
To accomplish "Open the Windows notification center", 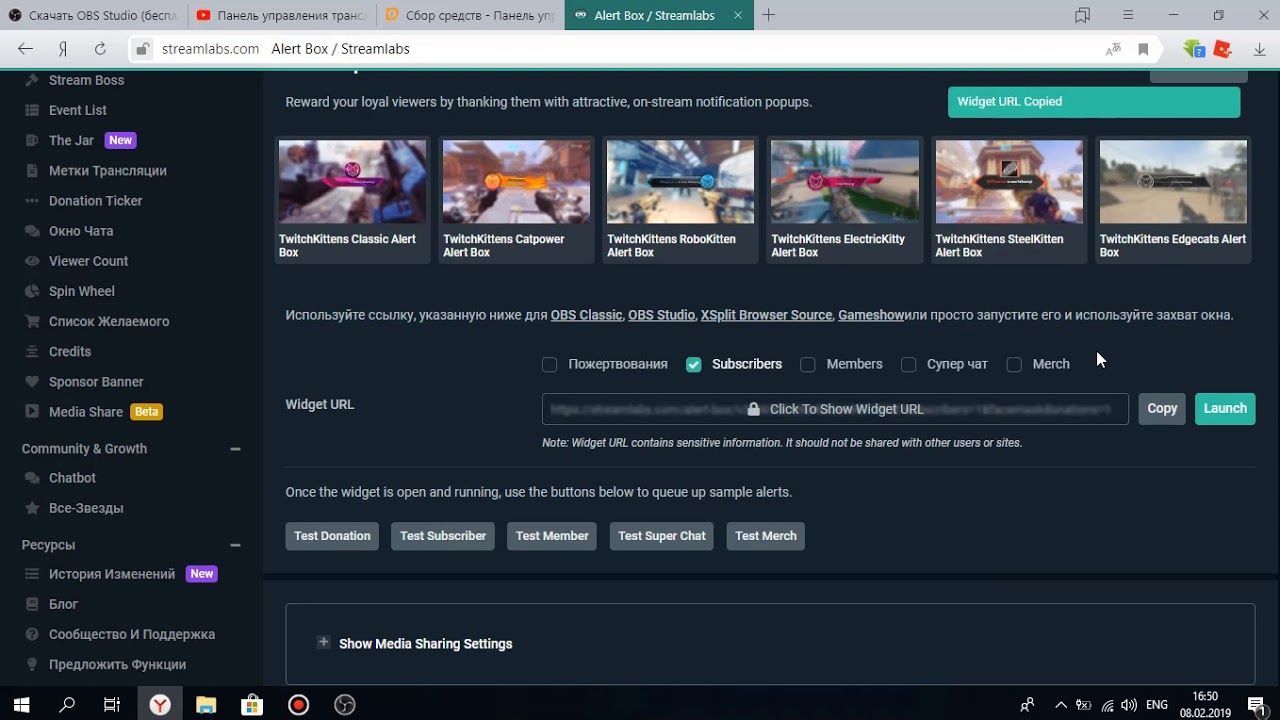I will tap(1256, 705).
